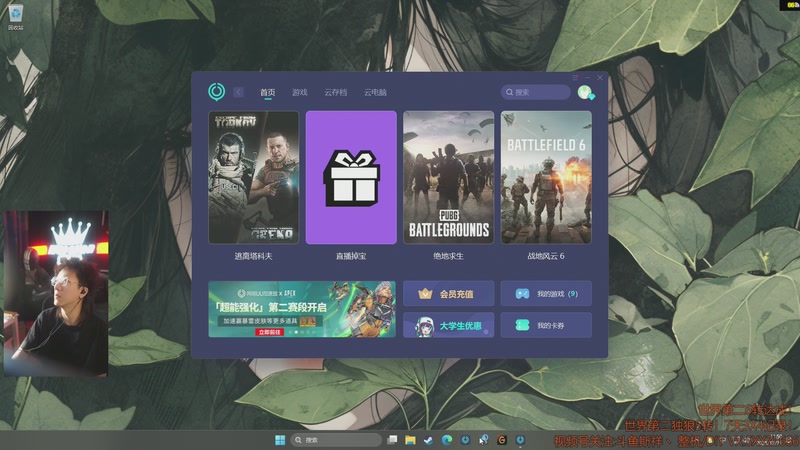Click the red 立即前往 button on banner
Image resolution: width=800 pixels, height=450 pixels.
269,332
